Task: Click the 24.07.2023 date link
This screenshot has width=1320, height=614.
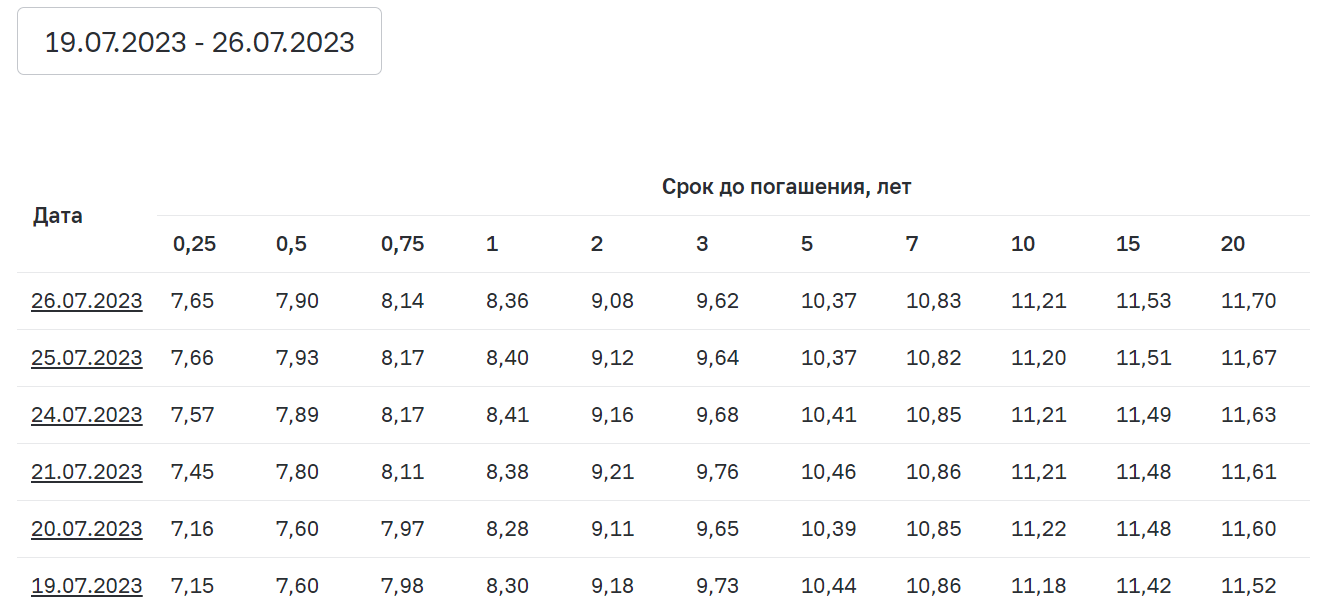Action: (87, 415)
